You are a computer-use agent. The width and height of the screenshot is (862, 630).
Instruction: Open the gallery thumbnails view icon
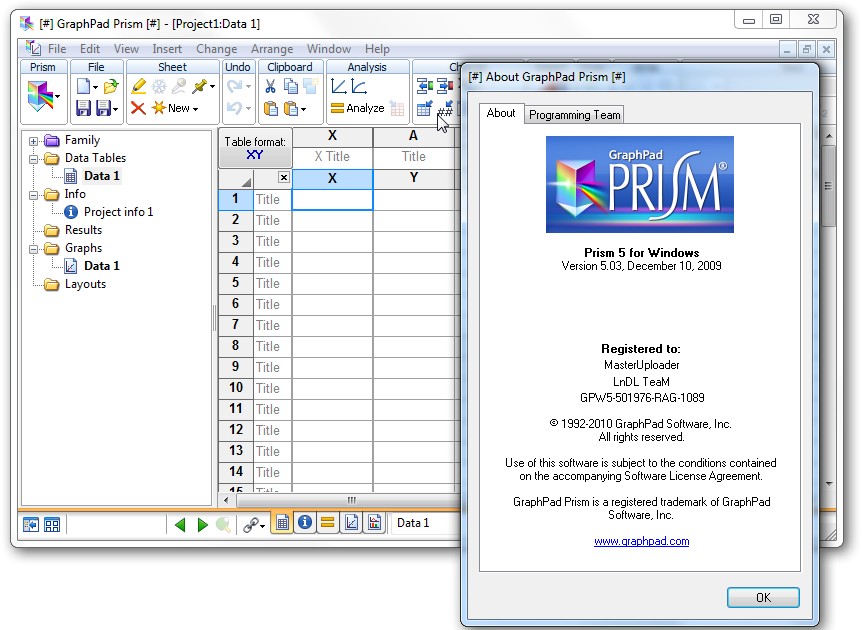coord(52,525)
